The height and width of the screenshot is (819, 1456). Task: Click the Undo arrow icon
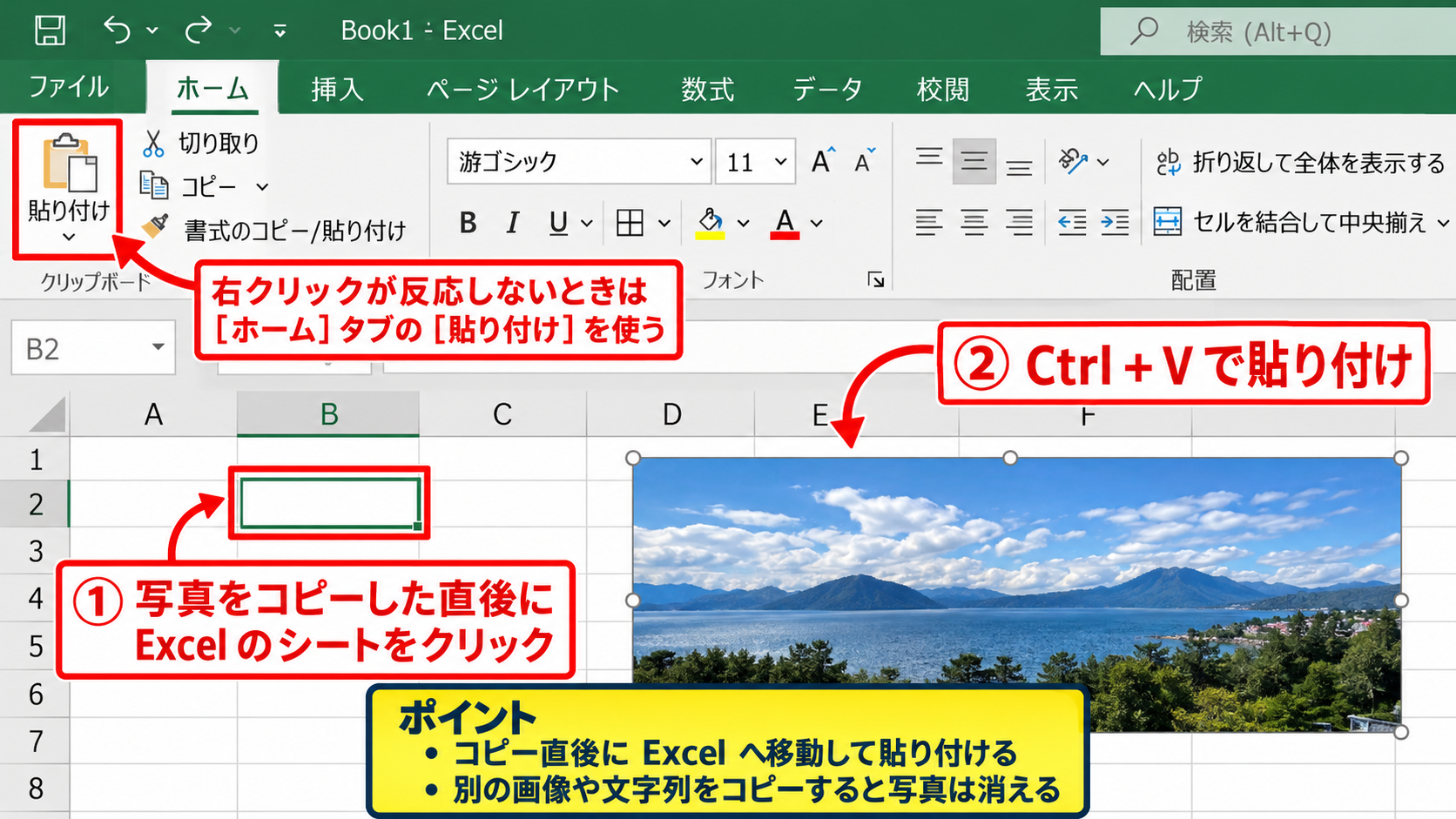tap(118, 30)
